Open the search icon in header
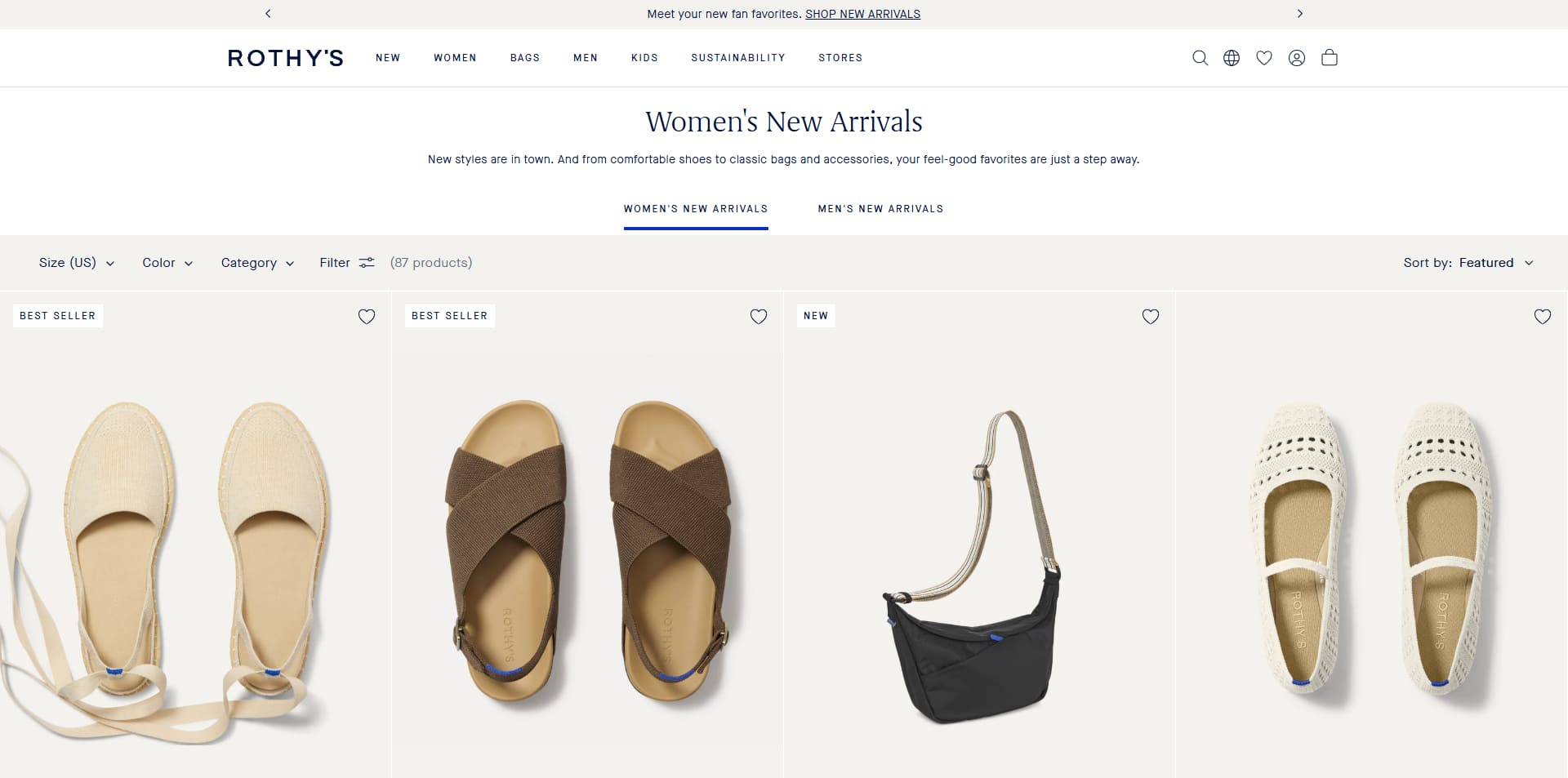The image size is (1568, 778). (1200, 58)
